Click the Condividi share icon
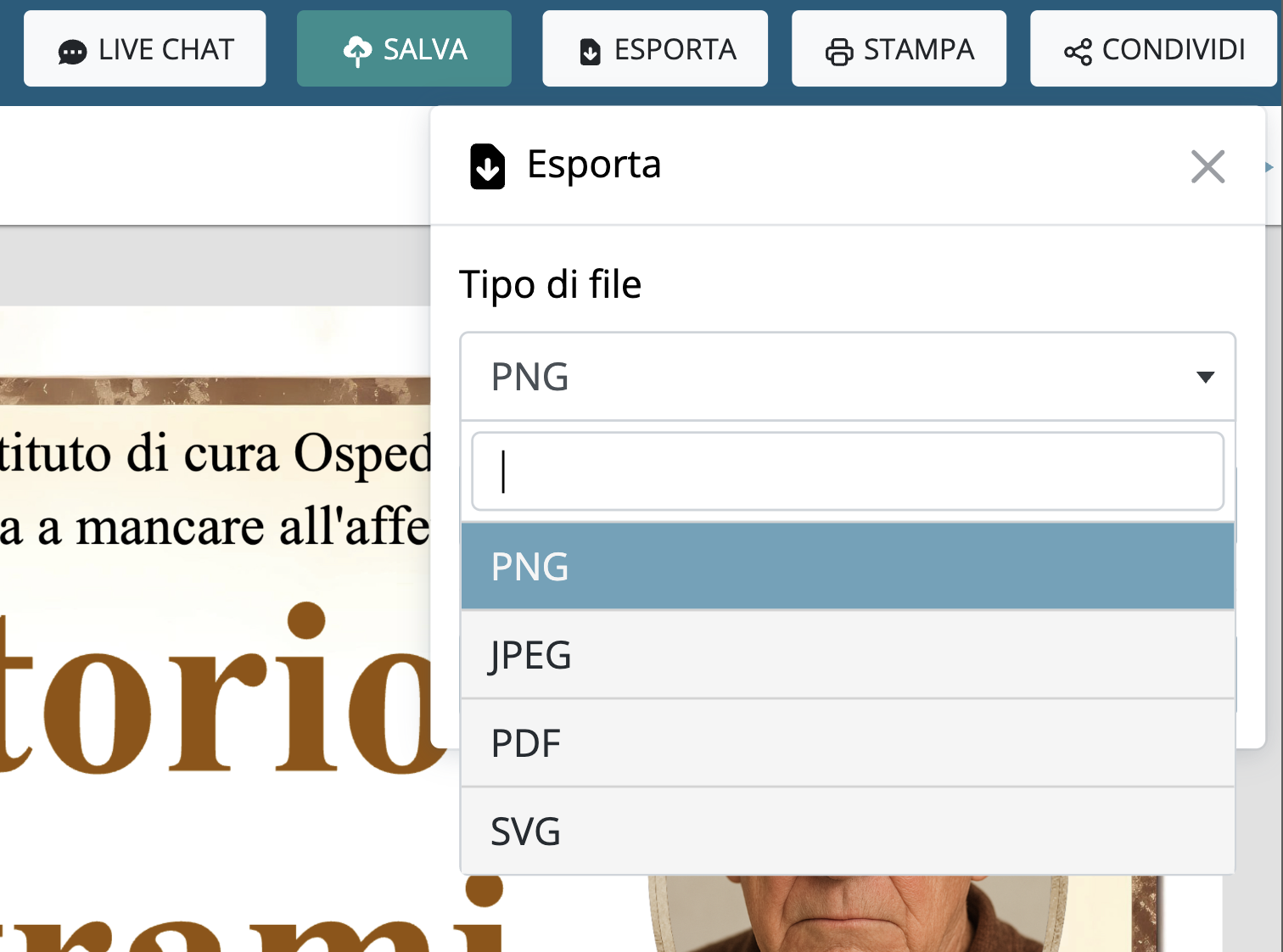Image resolution: width=1283 pixels, height=952 pixels. pos(1078,52)
